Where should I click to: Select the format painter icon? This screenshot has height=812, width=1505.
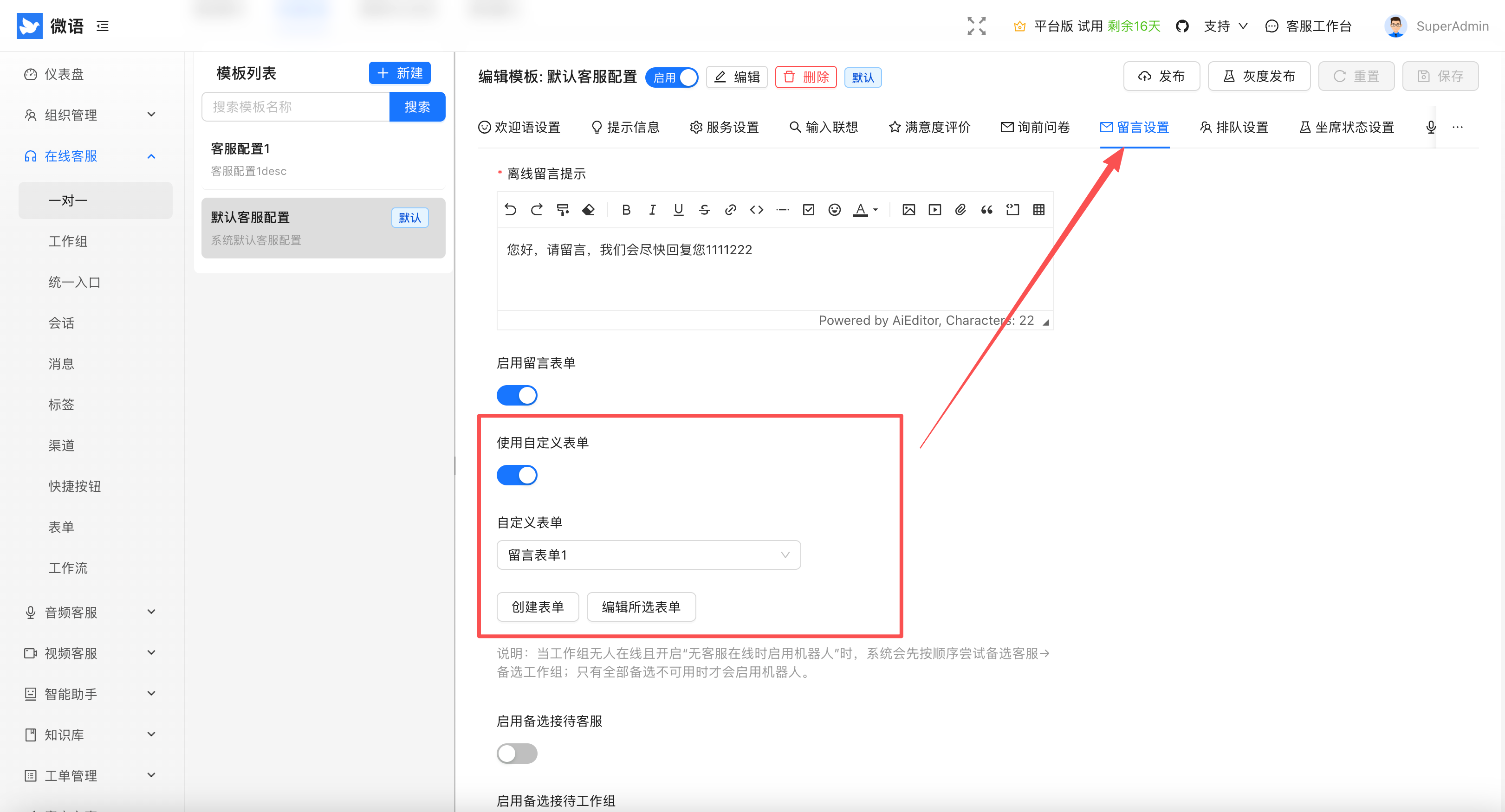tap(563, 210)
